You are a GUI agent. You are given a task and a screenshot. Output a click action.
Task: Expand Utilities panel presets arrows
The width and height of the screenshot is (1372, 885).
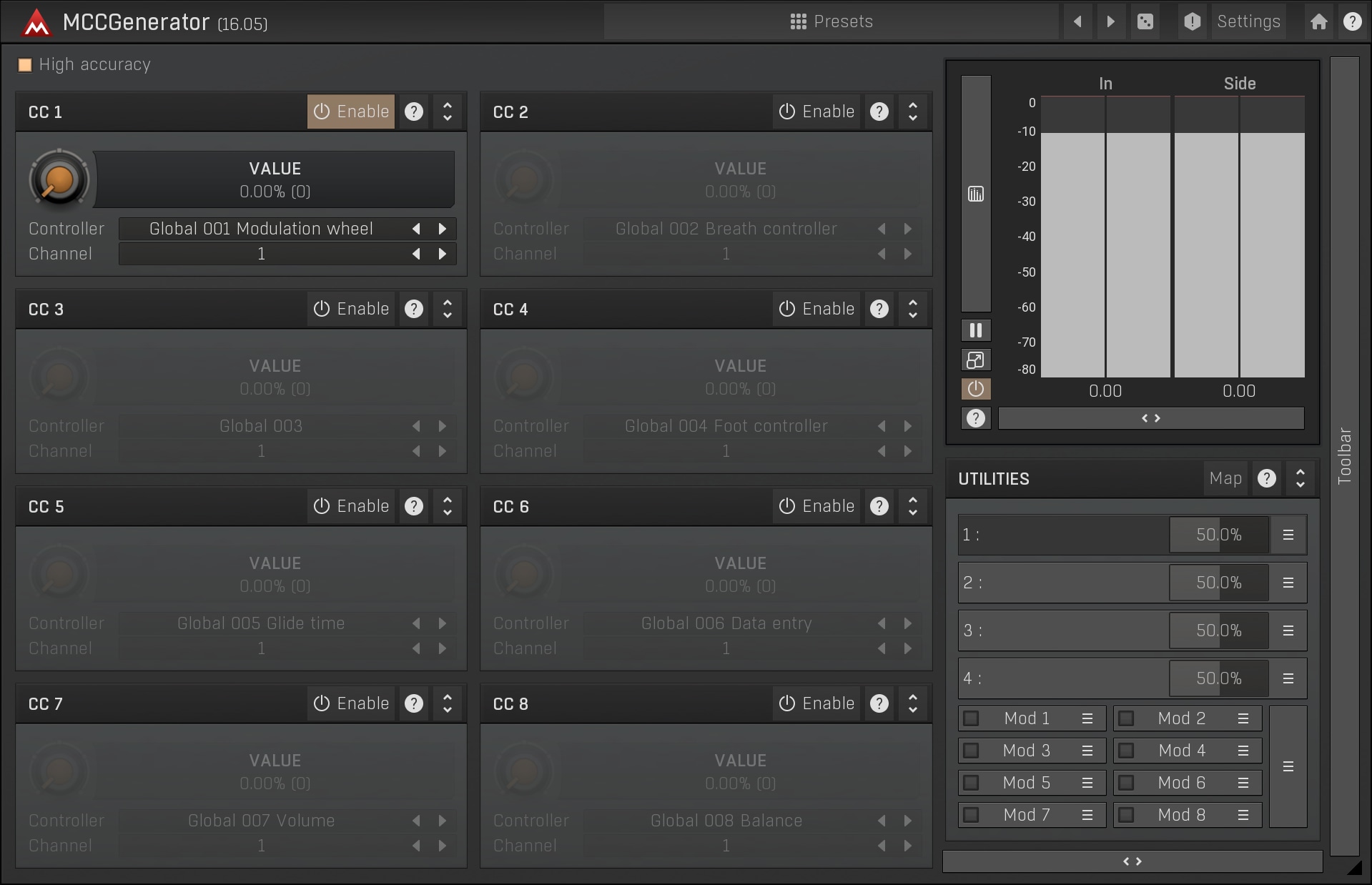point(1301,478)
